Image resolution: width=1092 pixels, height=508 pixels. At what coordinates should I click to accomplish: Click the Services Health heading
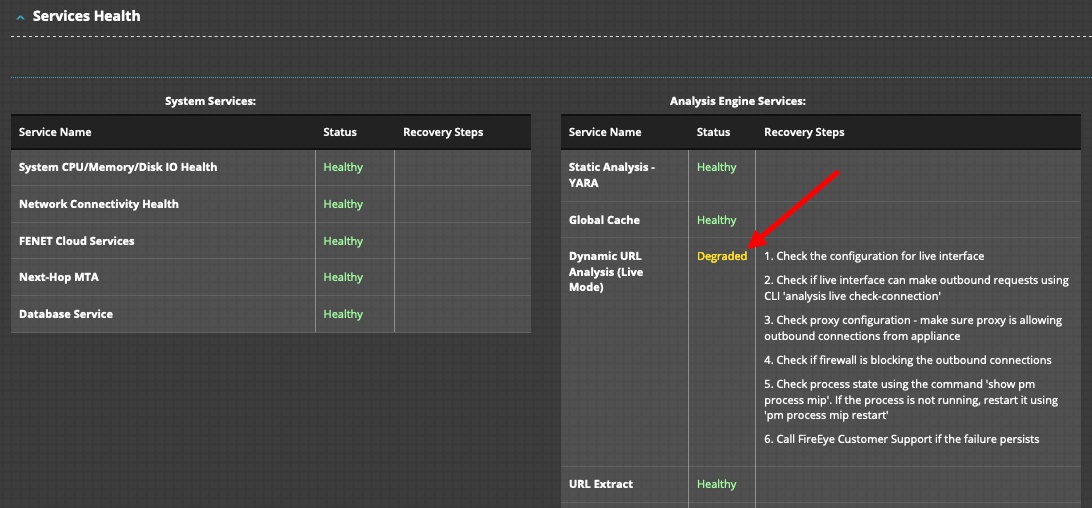[86, 16]
